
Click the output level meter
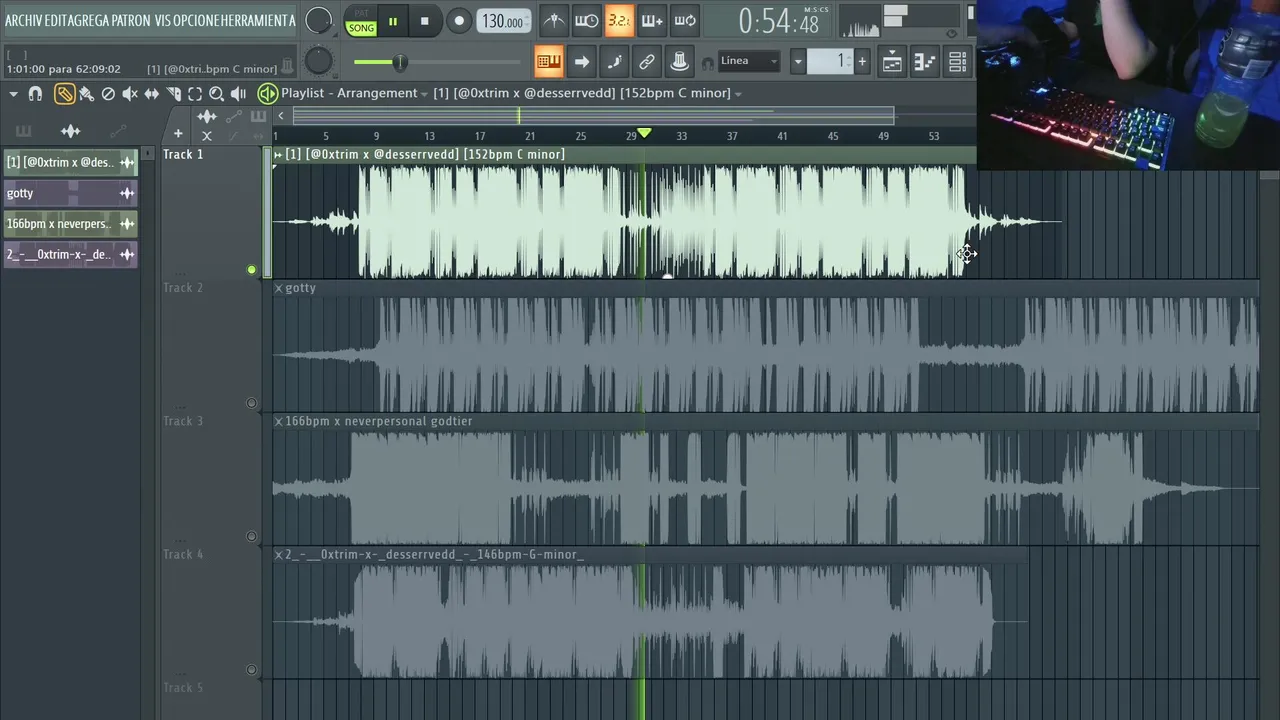pyautogui.click(x=922, y=17)
